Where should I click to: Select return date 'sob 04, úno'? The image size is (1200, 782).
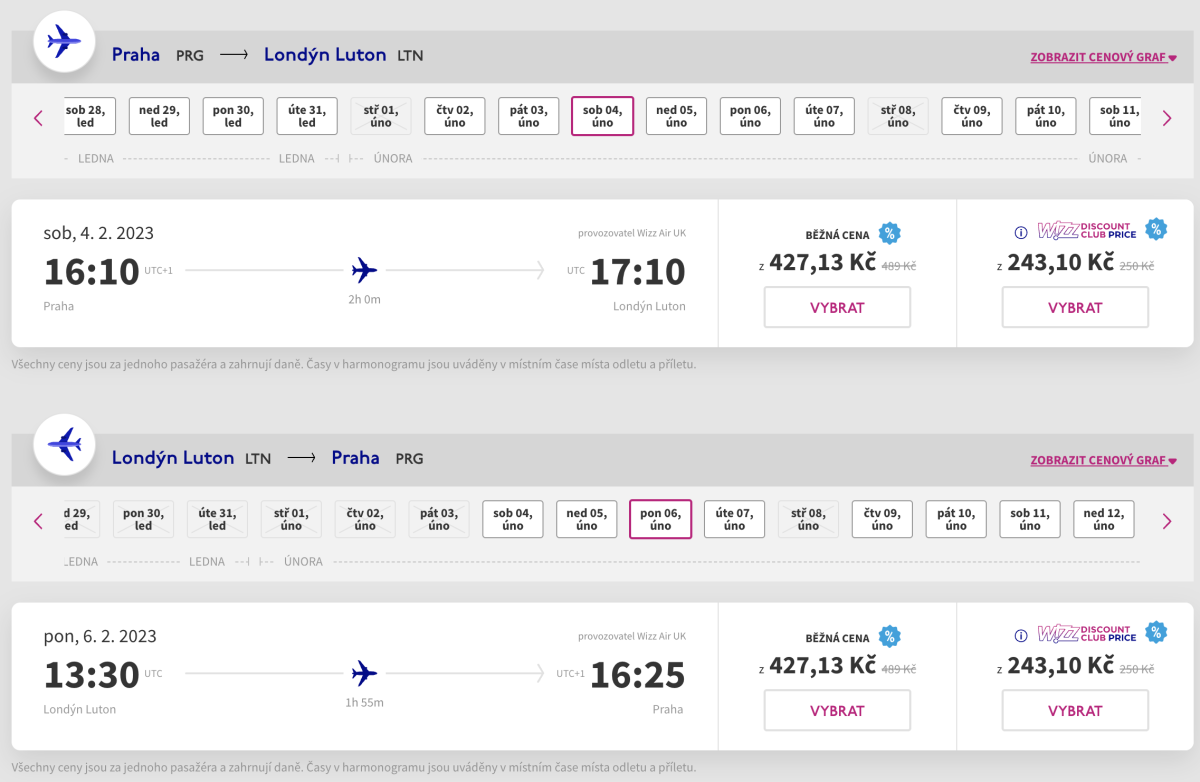pos(512,519)
